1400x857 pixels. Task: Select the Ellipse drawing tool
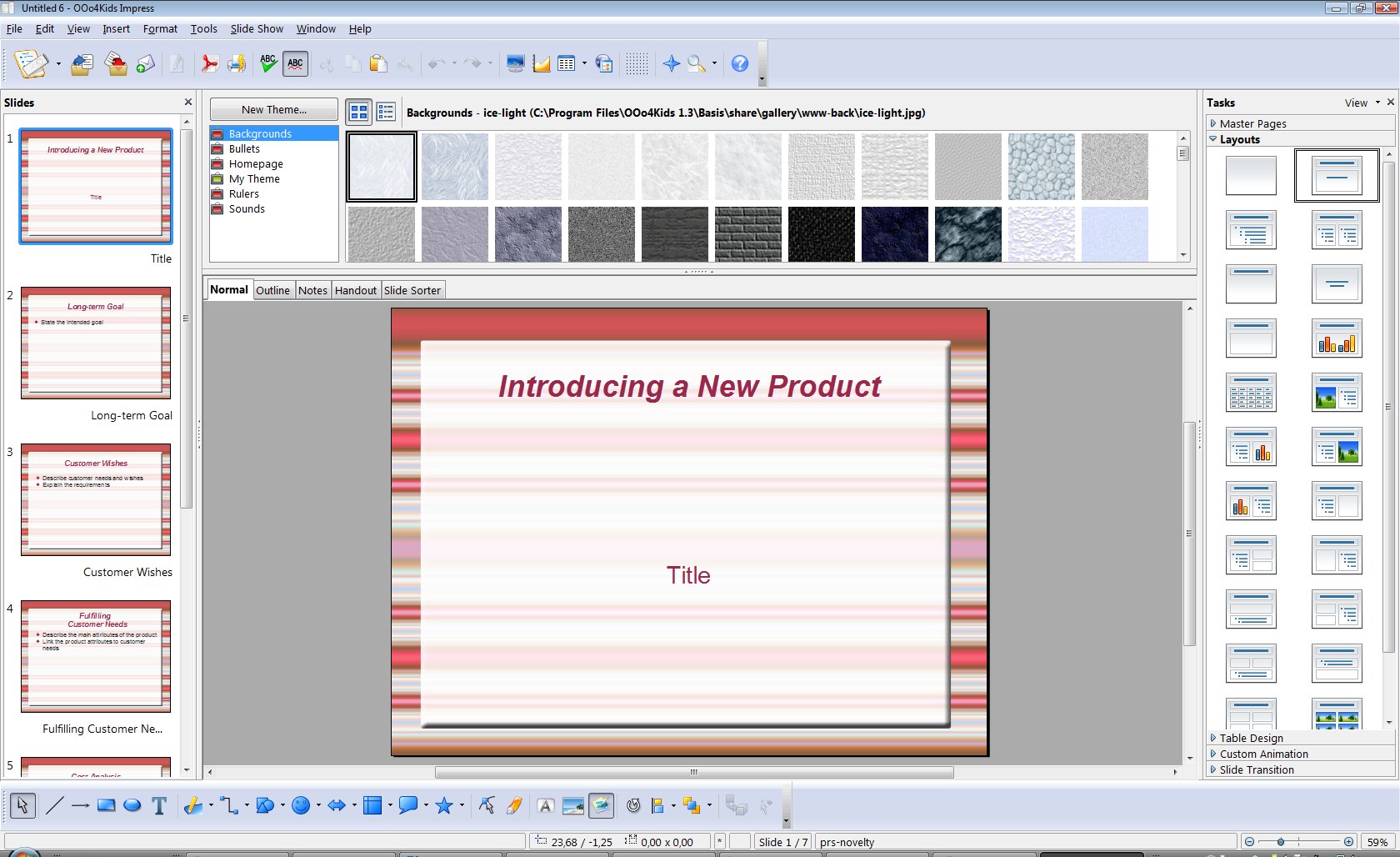pos(132,805)
